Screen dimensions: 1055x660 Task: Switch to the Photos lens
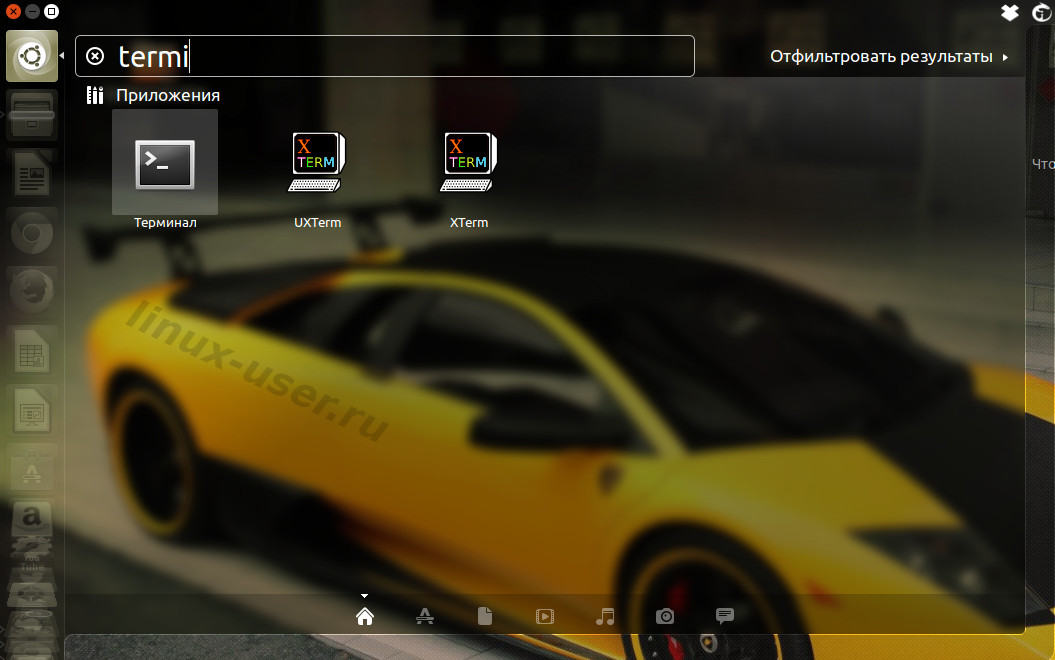point(665,616)
